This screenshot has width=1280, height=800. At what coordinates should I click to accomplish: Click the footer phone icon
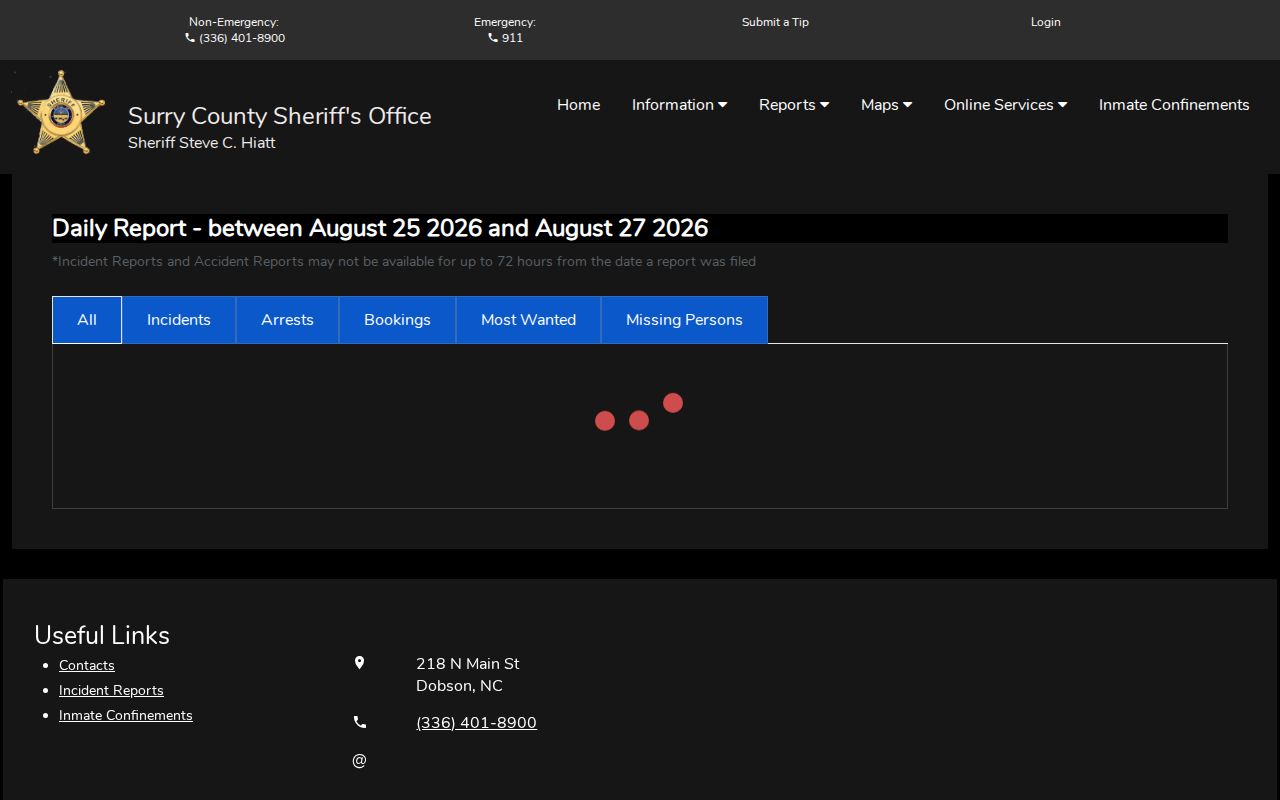point(359,722)
